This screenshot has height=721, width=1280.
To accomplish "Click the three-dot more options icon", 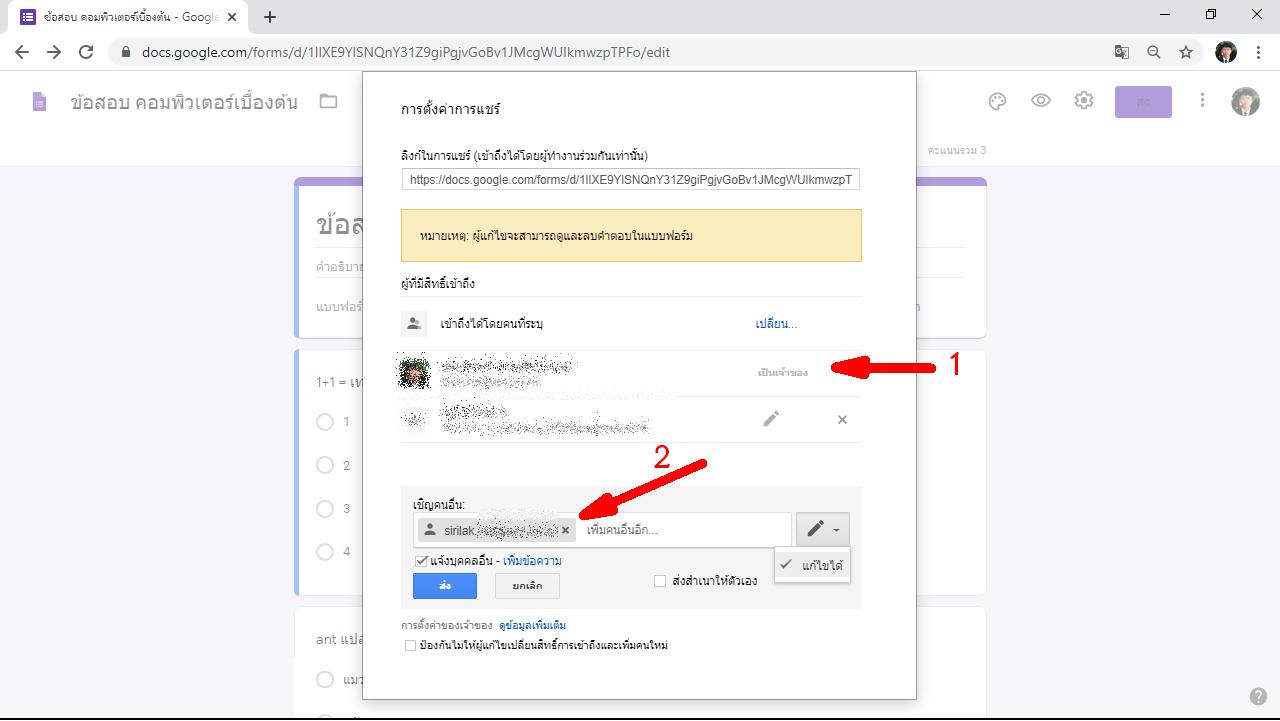I will 1203,101.
